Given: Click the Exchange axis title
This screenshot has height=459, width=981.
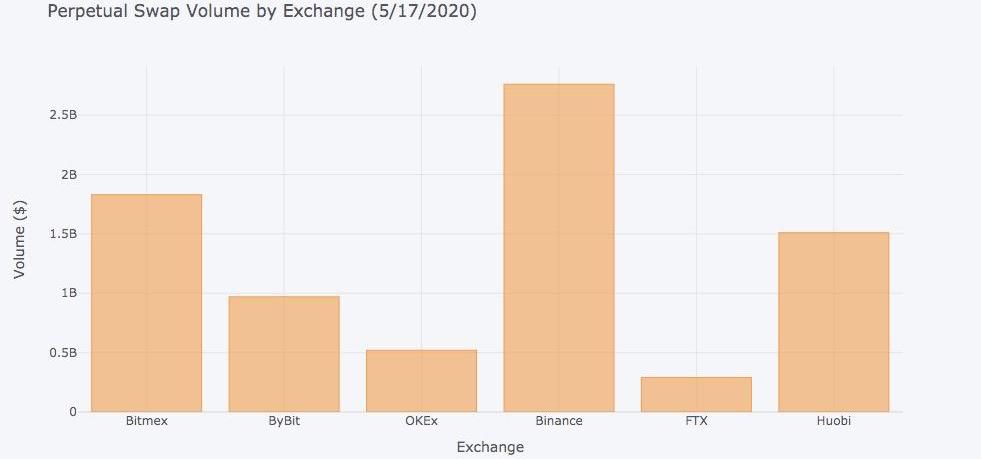Looking at the screenshot, I should (x=490, y=447).
